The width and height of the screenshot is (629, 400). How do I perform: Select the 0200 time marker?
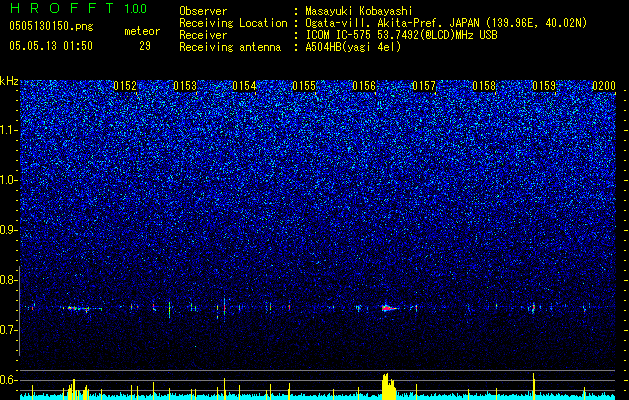tap(604, 86)
